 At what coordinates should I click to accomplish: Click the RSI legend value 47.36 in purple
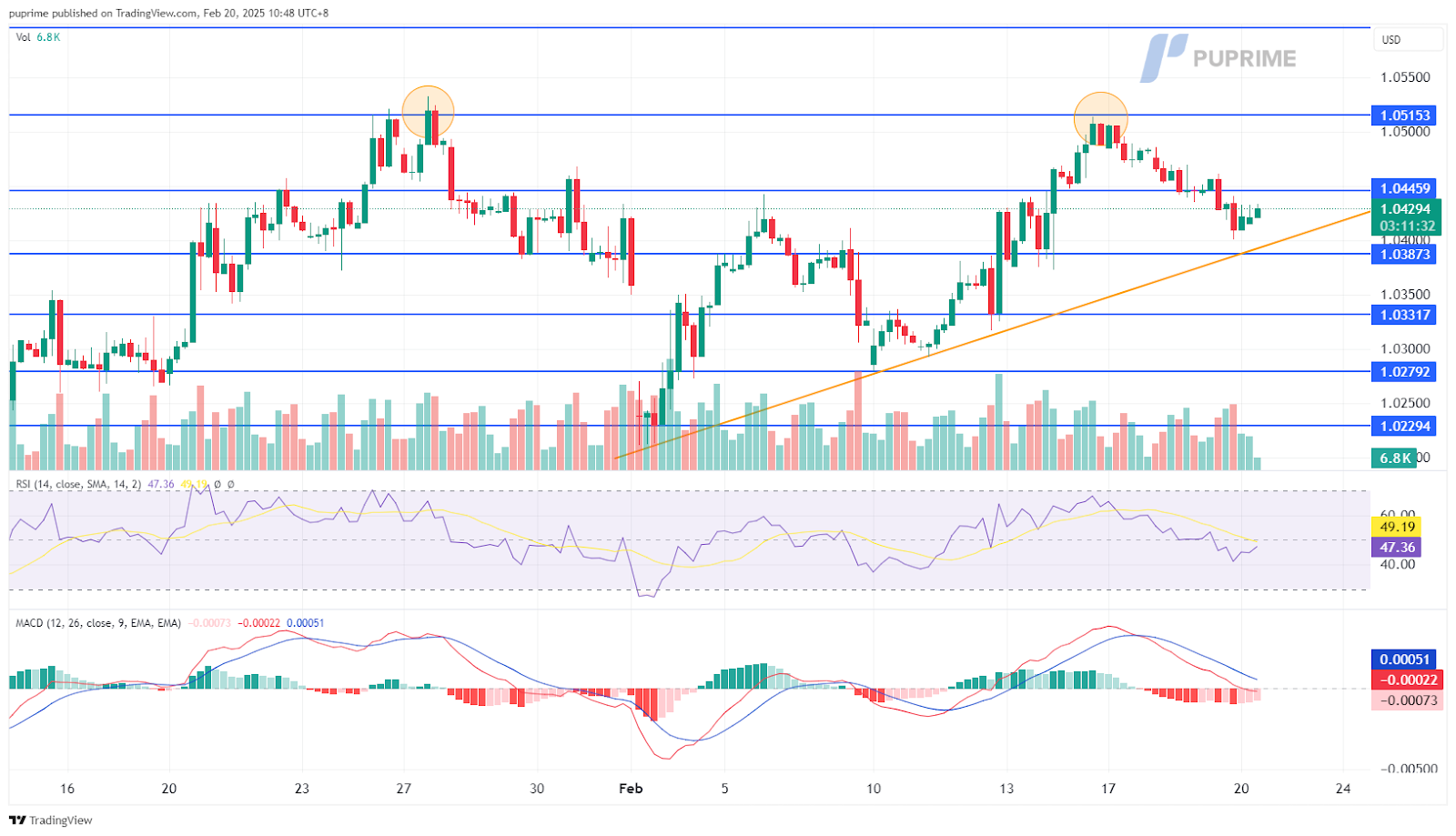tap(160, 484)
